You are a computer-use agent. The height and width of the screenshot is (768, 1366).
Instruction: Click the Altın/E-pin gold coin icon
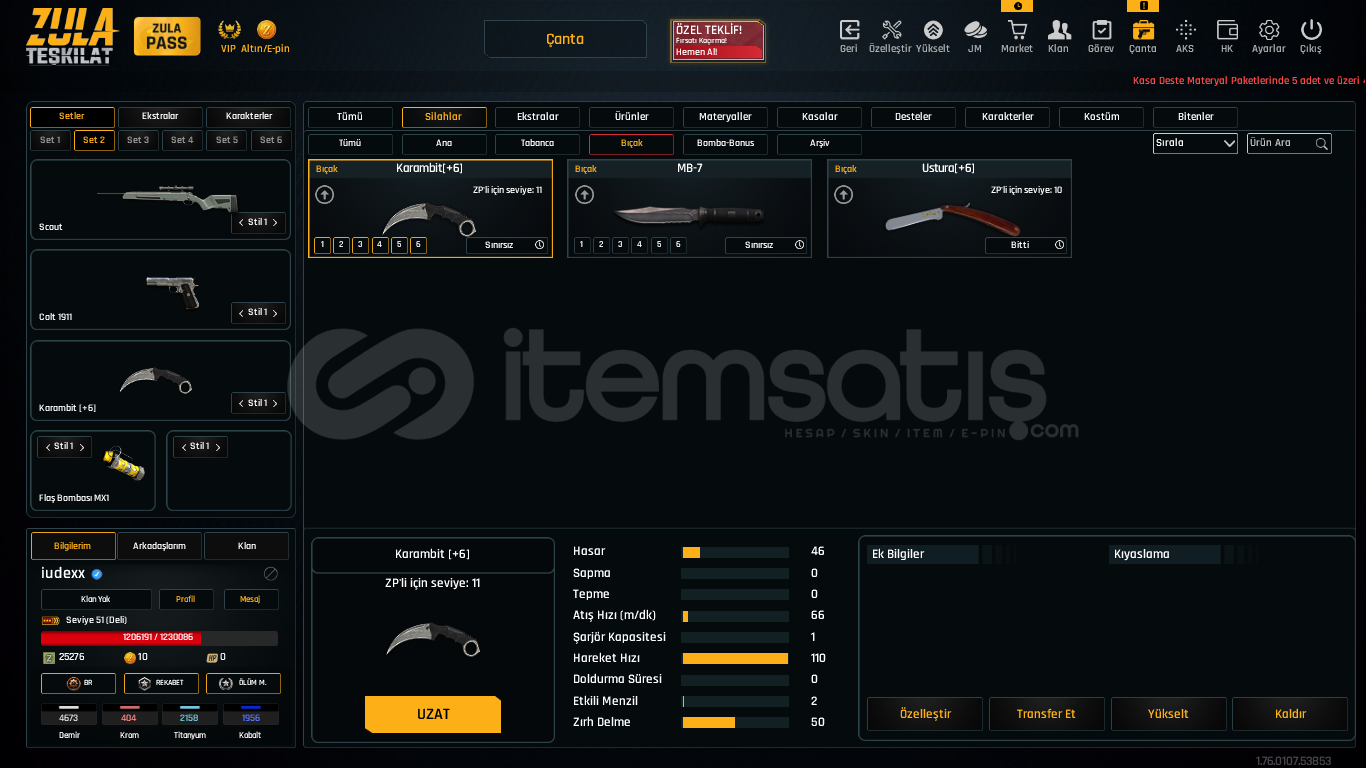266,29
